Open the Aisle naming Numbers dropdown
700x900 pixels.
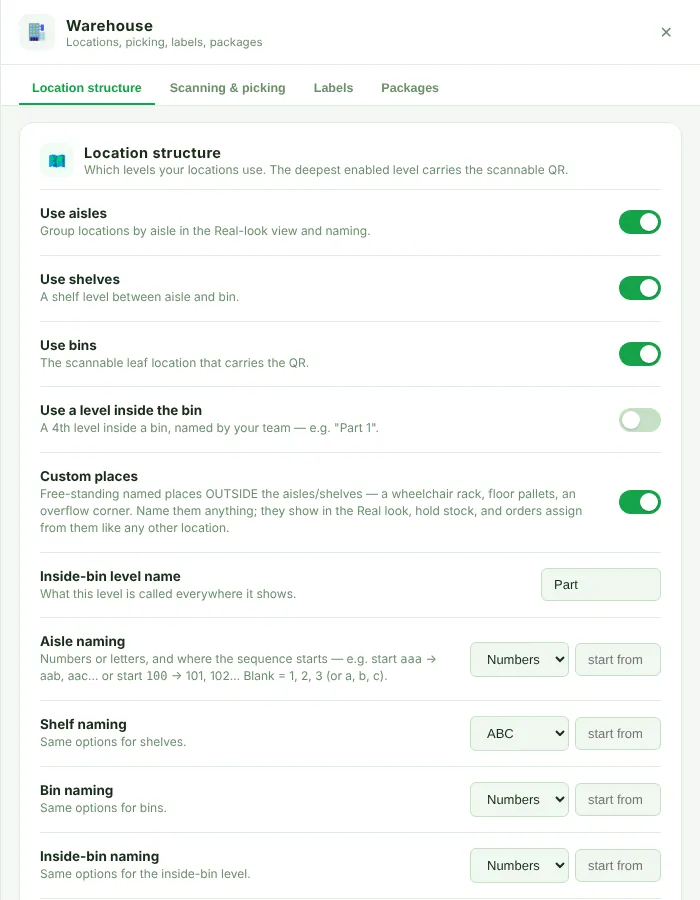tap(519, 660)
